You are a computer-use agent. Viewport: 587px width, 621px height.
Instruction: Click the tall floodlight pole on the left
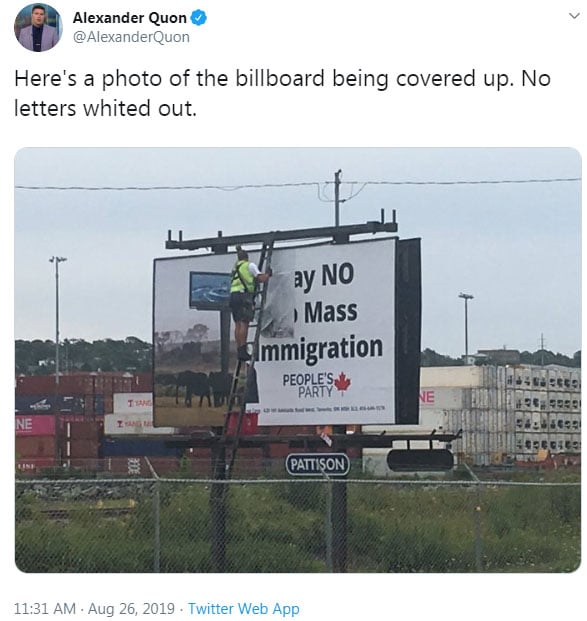coord(57,315)
